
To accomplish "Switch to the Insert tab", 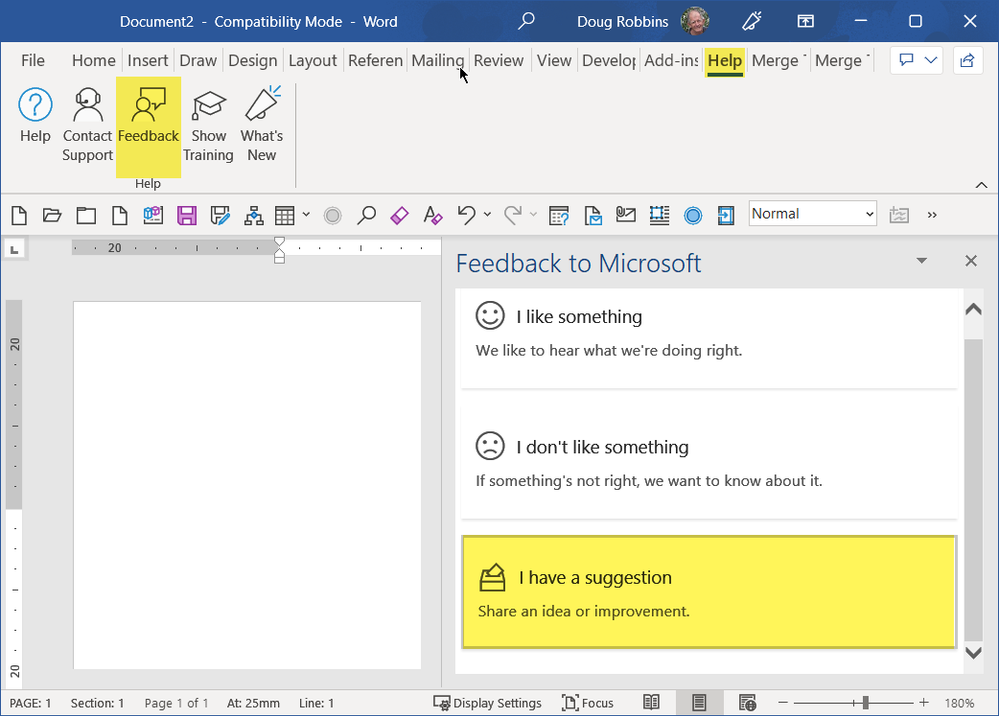I will click(x=147, y=61).
